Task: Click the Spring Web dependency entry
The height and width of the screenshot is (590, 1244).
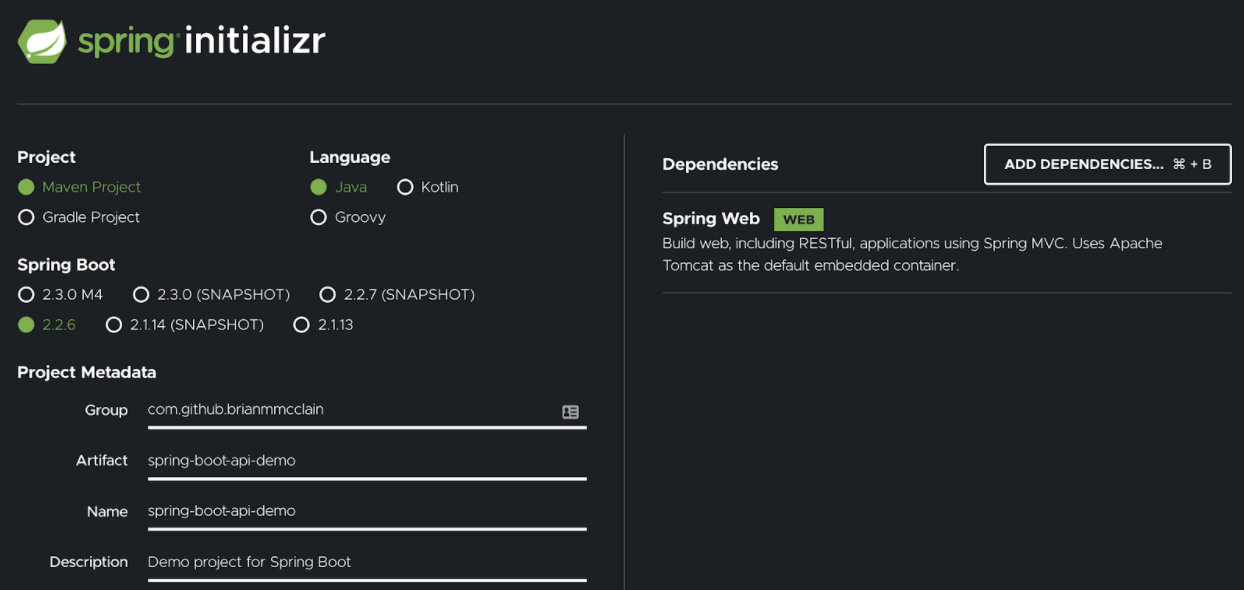Action: click(711, 219)
